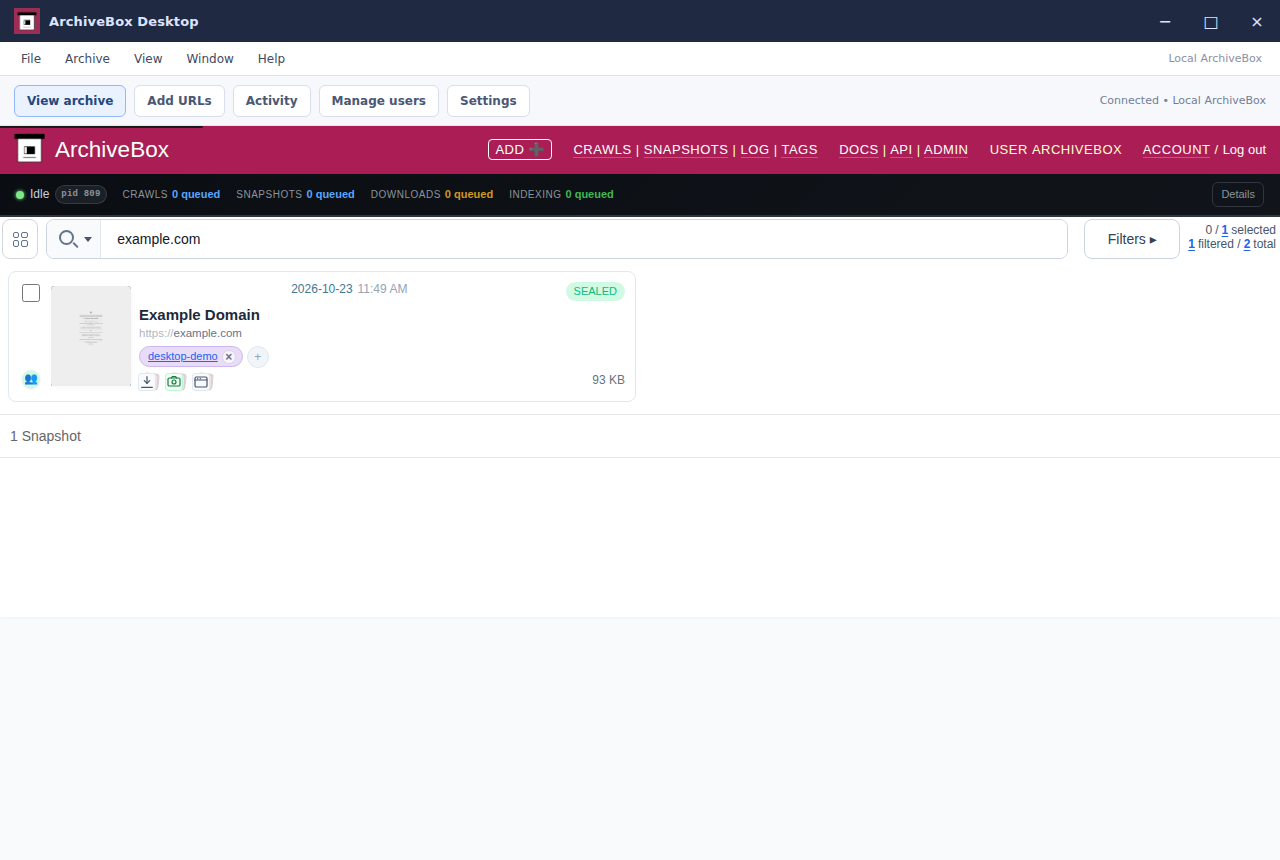
Task: Open the API link
Action: 901,150
